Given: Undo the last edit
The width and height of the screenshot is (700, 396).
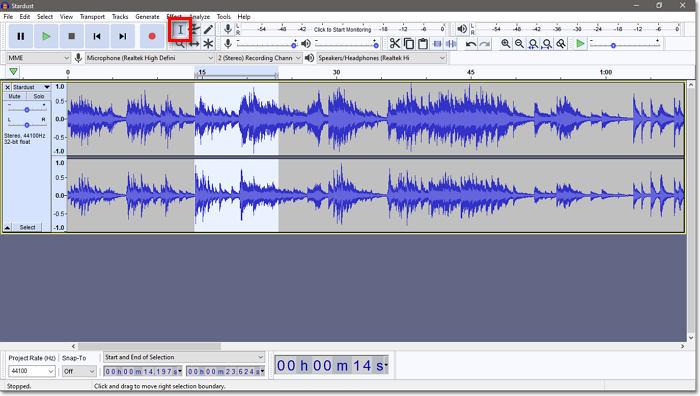Looking at the screenshot, I should point(471,44).
